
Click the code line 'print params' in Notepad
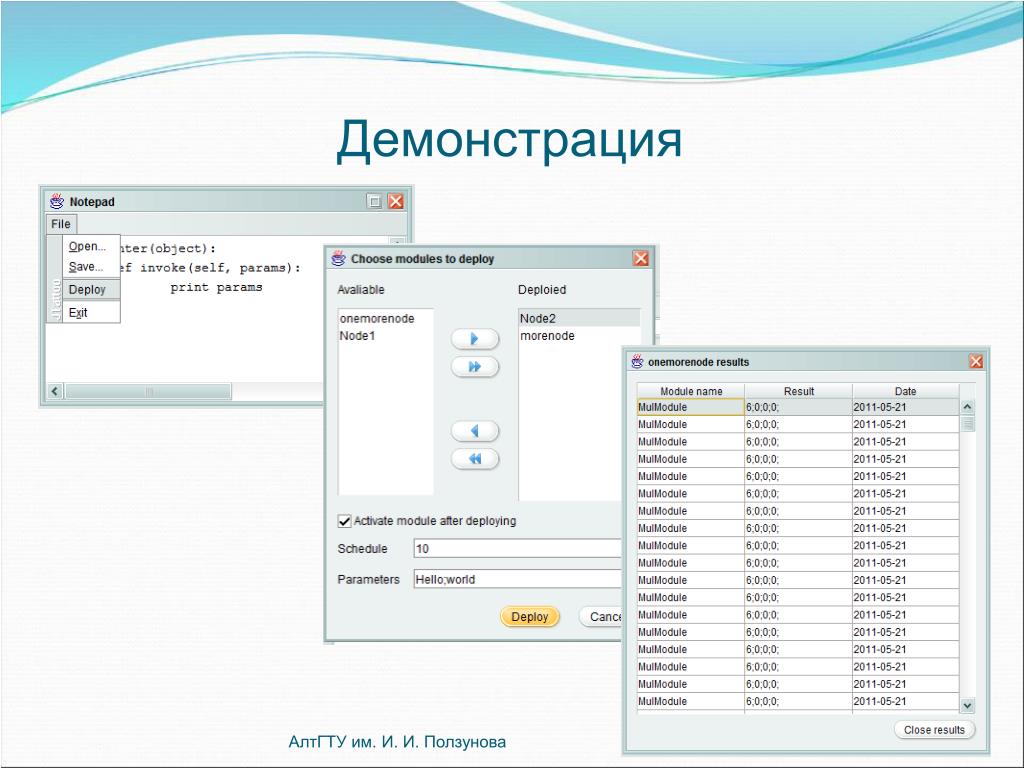pos(216,287)
